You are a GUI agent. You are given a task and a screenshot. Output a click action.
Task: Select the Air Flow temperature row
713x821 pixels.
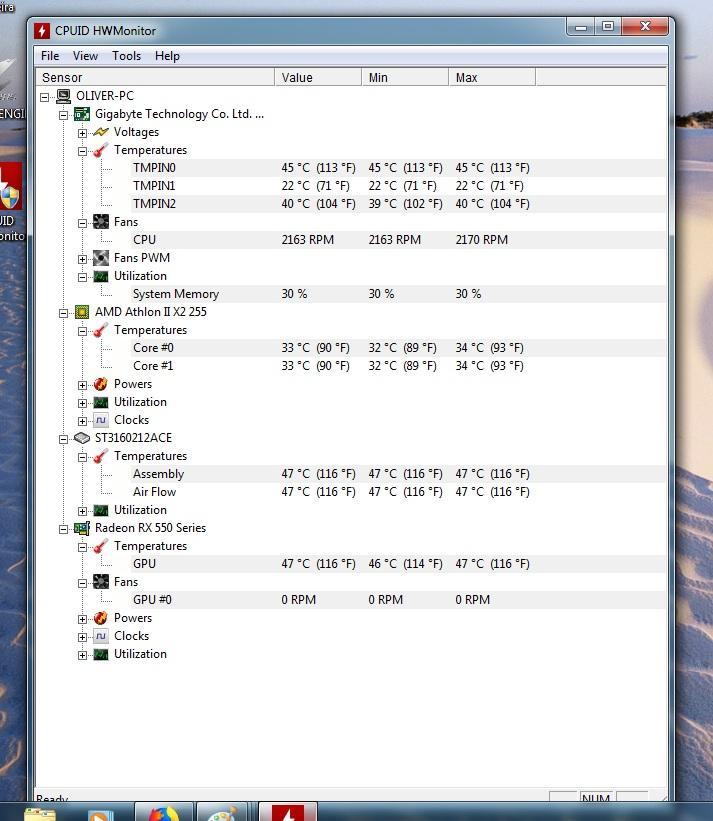pyautogui.click(x=351, y=492)
